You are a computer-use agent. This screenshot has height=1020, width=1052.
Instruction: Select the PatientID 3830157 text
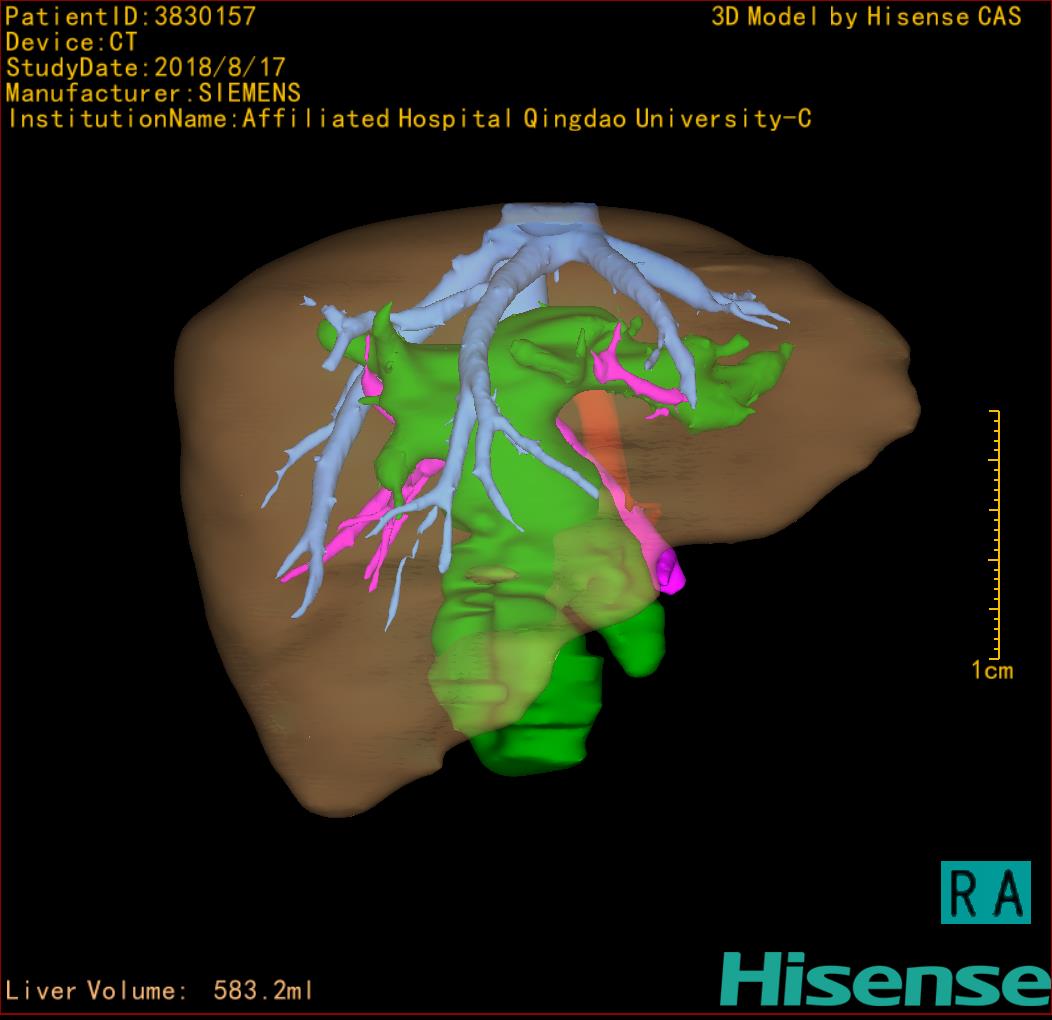click(x=130, y=17)
